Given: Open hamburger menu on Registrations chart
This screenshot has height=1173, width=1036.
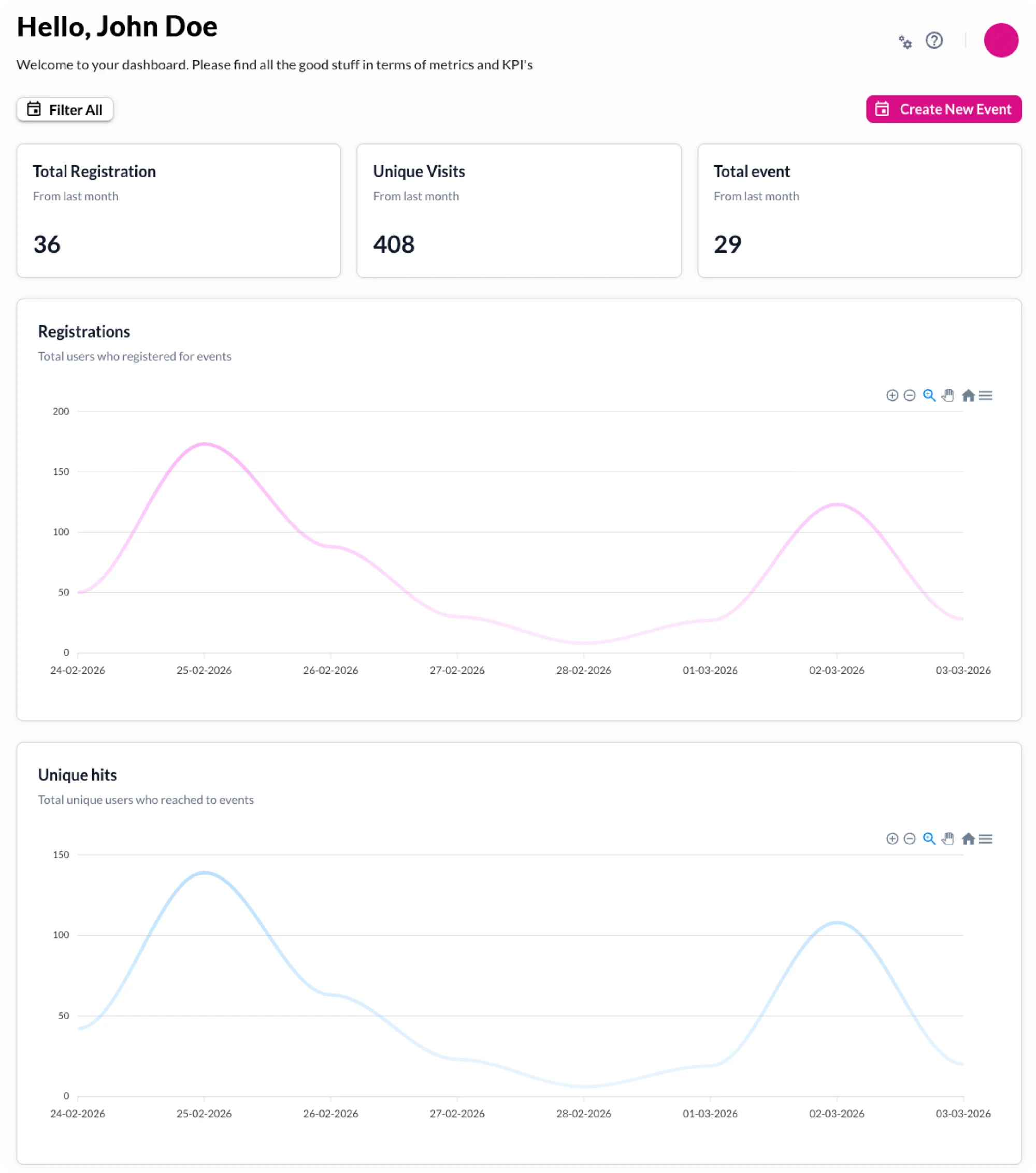Looking at the screenshot, I should [x=985, y=395].
